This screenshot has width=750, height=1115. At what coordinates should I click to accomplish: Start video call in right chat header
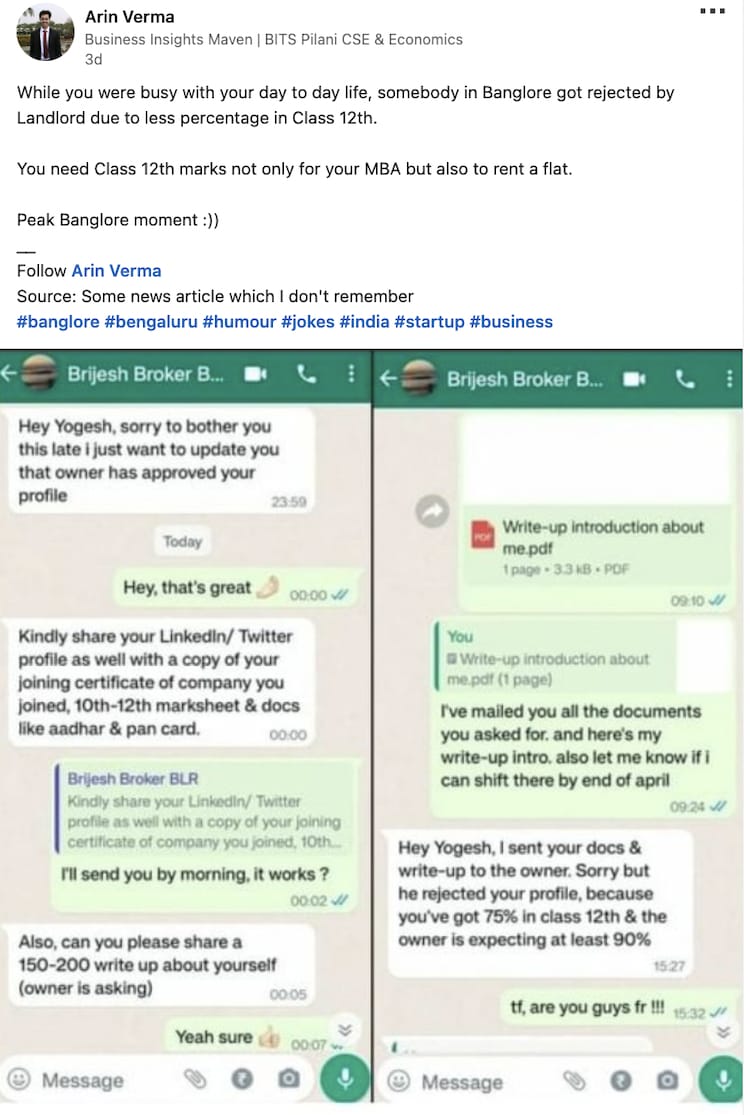coord(634,380)
